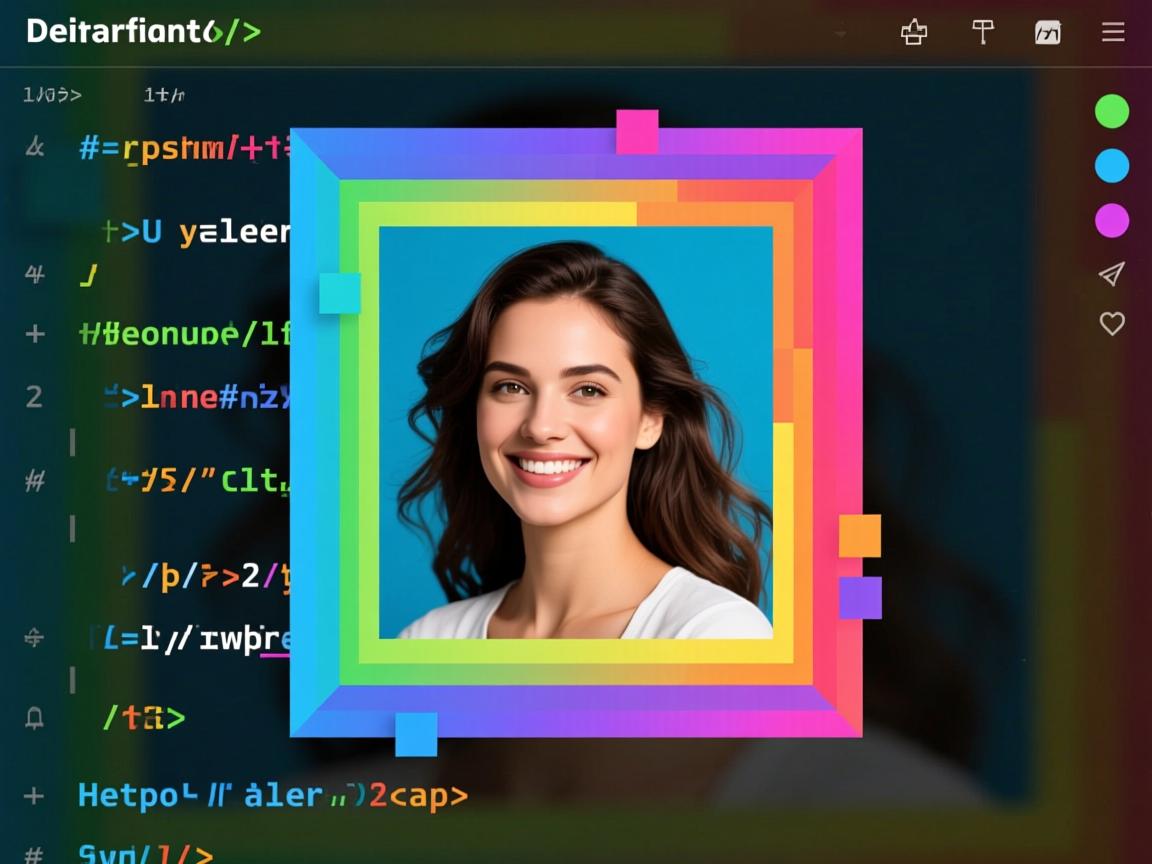Click the code snippet icon in header
This screenshot has height=864, width=1152.
(1047, 33)
